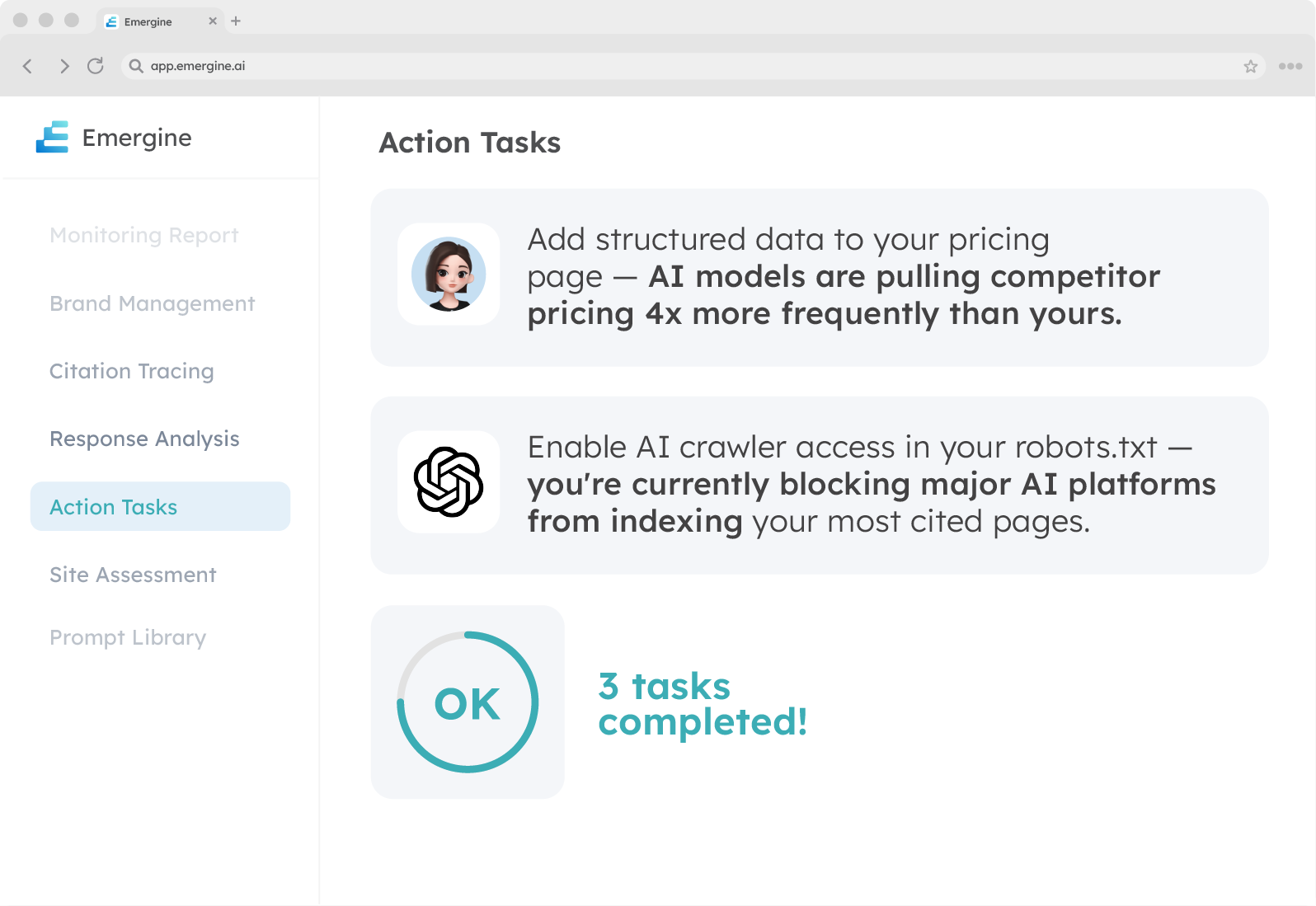
Task: Open Brand Management in the sidebar
Action: coord(153,303)
